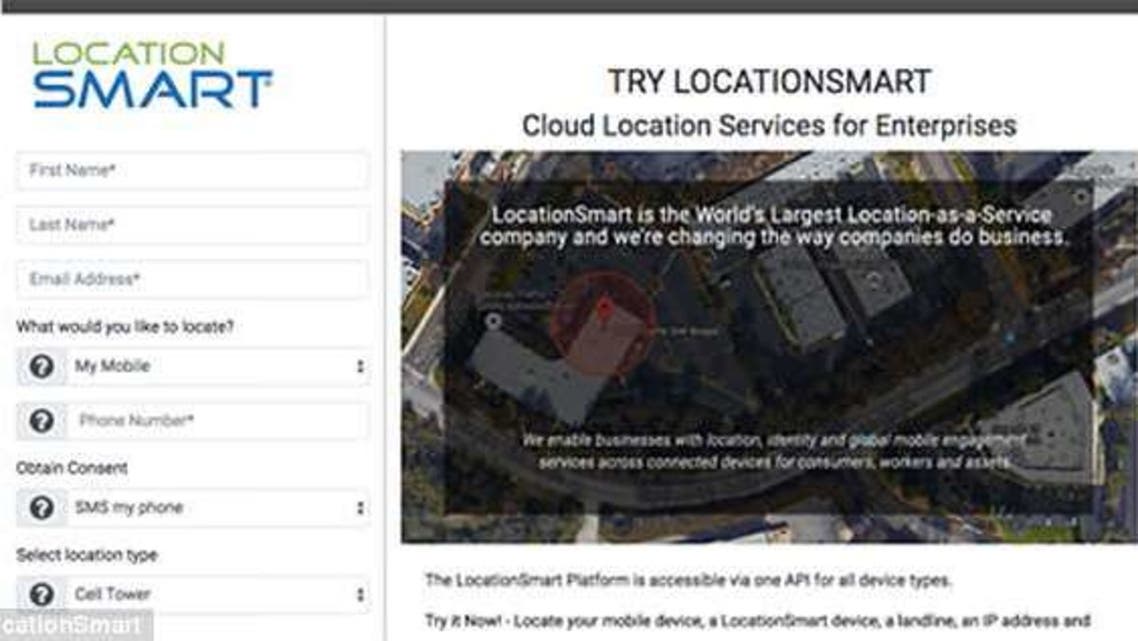Click the 'Select location type' label
The width and height of the screenshot is (1138, 641).
(x=87, y=555)
